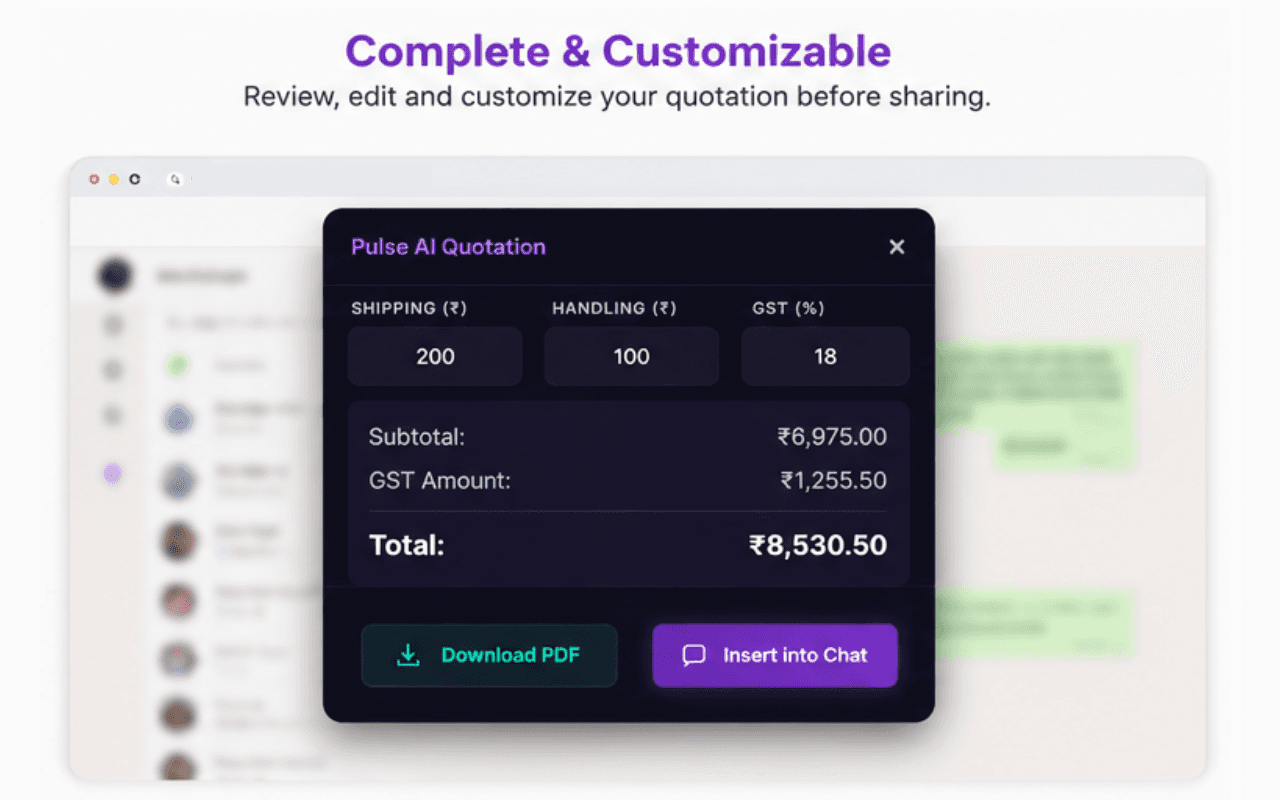The width and height of the screenshot is (1280, 800).
Task: Click the yellow traffic-light button of browser window
Action: (114, 179)
